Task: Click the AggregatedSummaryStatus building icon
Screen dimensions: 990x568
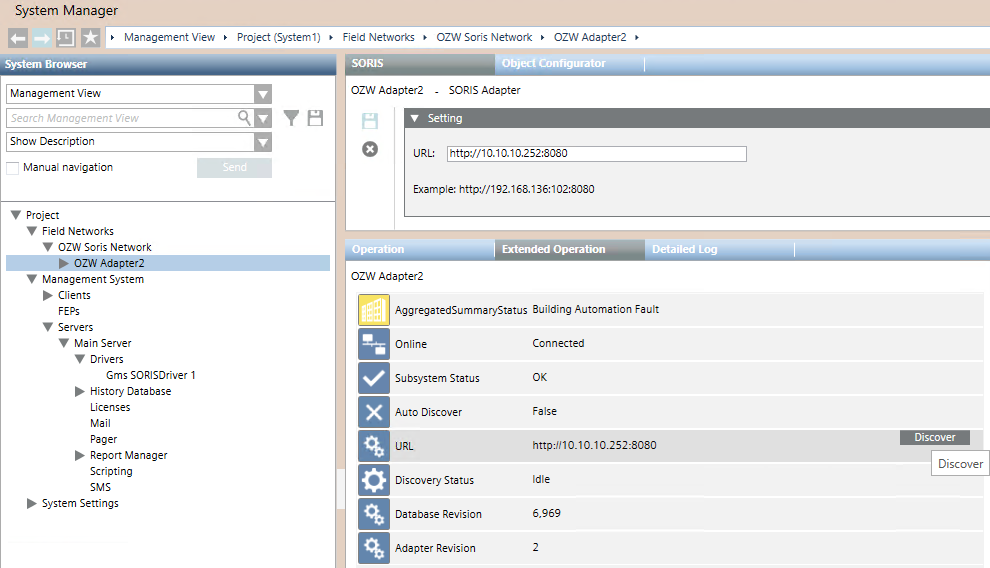Action: [374, 310]
